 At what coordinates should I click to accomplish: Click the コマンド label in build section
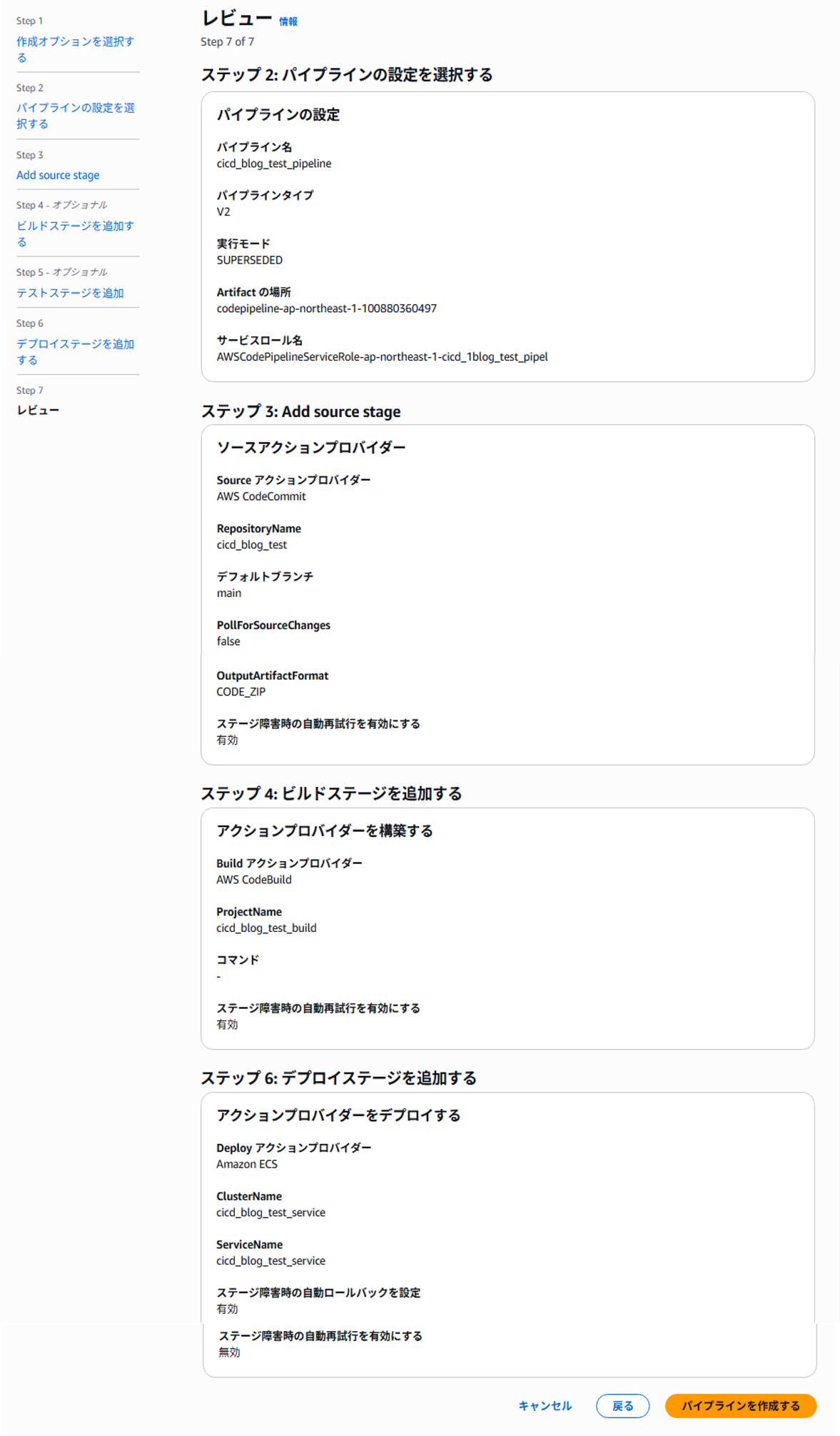(238, 960)
